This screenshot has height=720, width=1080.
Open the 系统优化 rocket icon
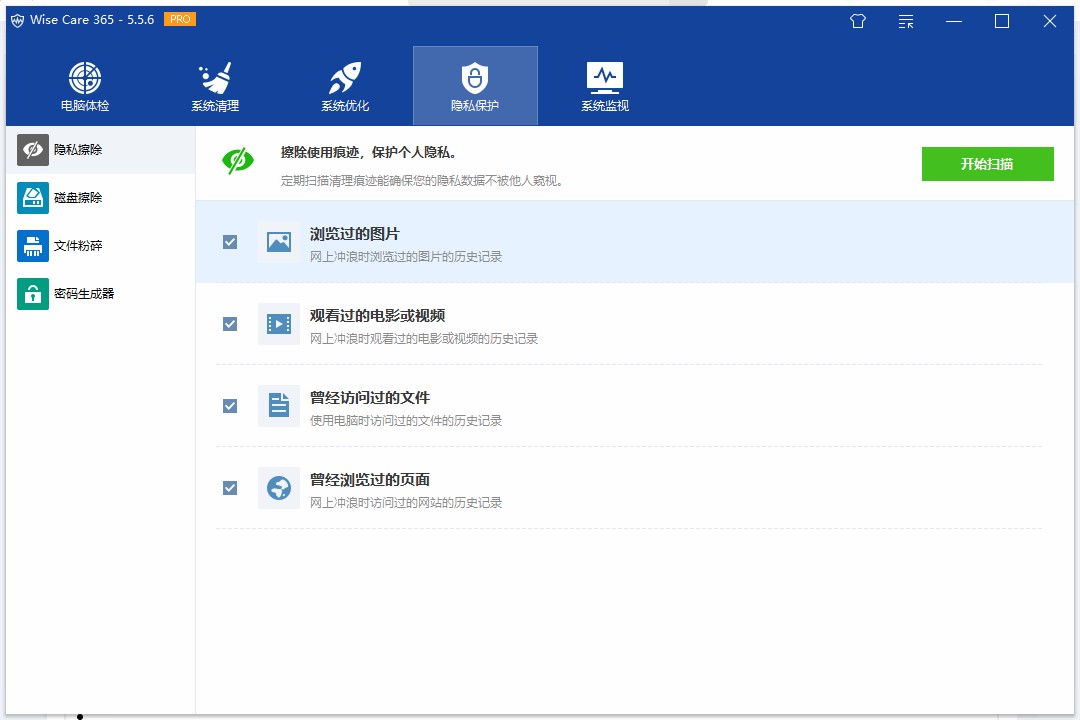click(345, 78)
